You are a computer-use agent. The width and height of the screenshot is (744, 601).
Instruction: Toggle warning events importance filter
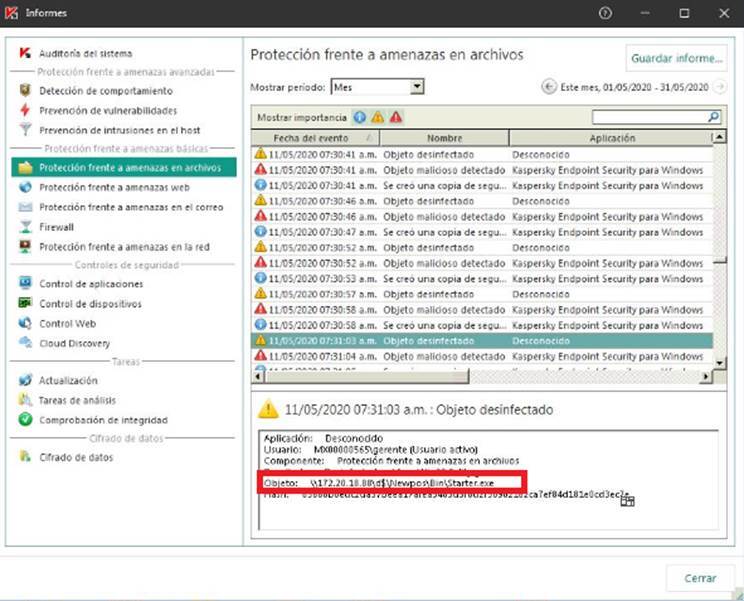[x=378, y=117]
